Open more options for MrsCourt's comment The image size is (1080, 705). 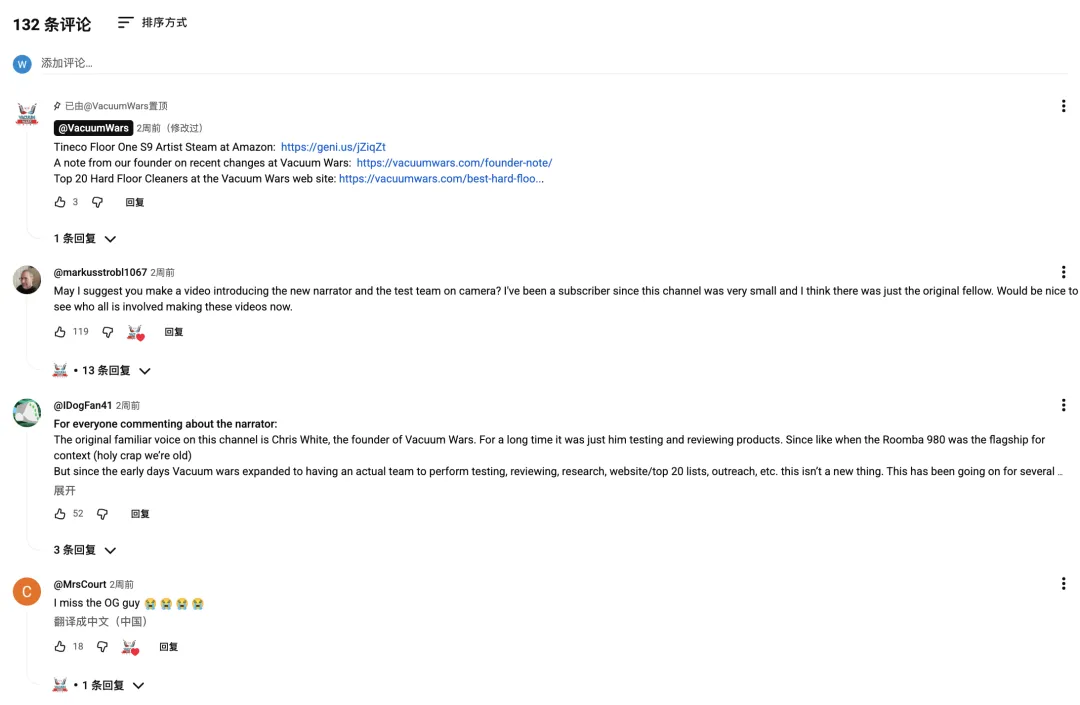[x=1063, y=584]
